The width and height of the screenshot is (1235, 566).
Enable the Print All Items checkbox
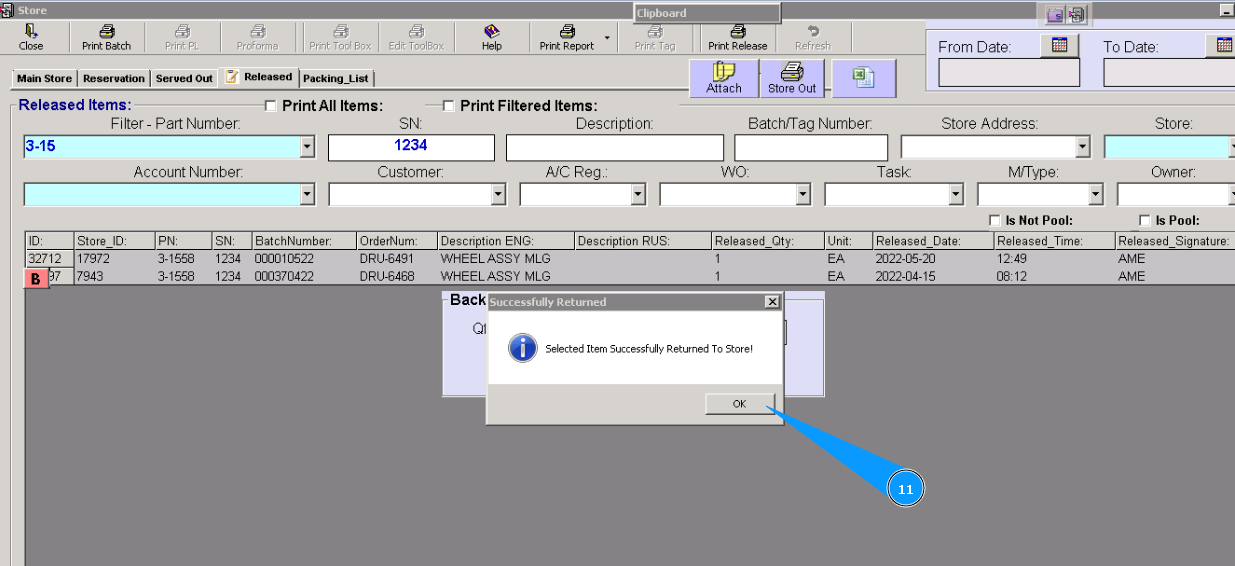point(270,105)
